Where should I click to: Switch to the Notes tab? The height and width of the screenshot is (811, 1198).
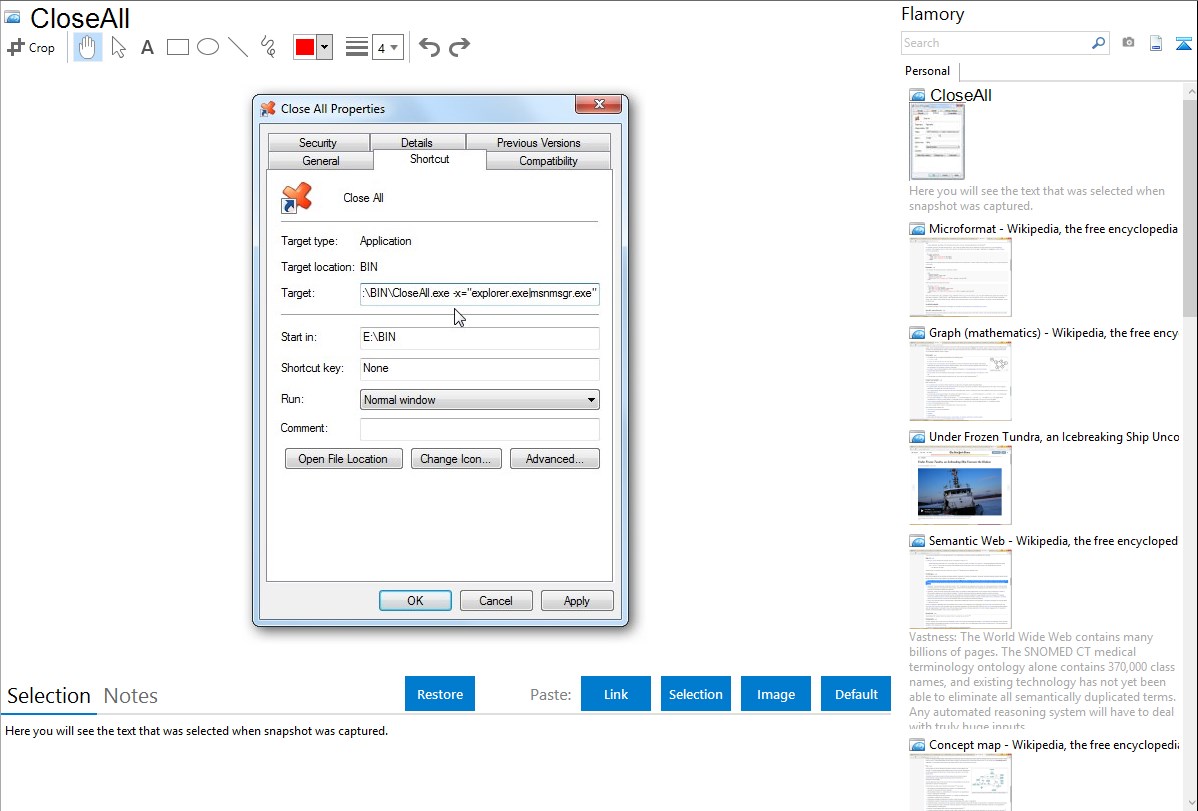coord(131,696)
